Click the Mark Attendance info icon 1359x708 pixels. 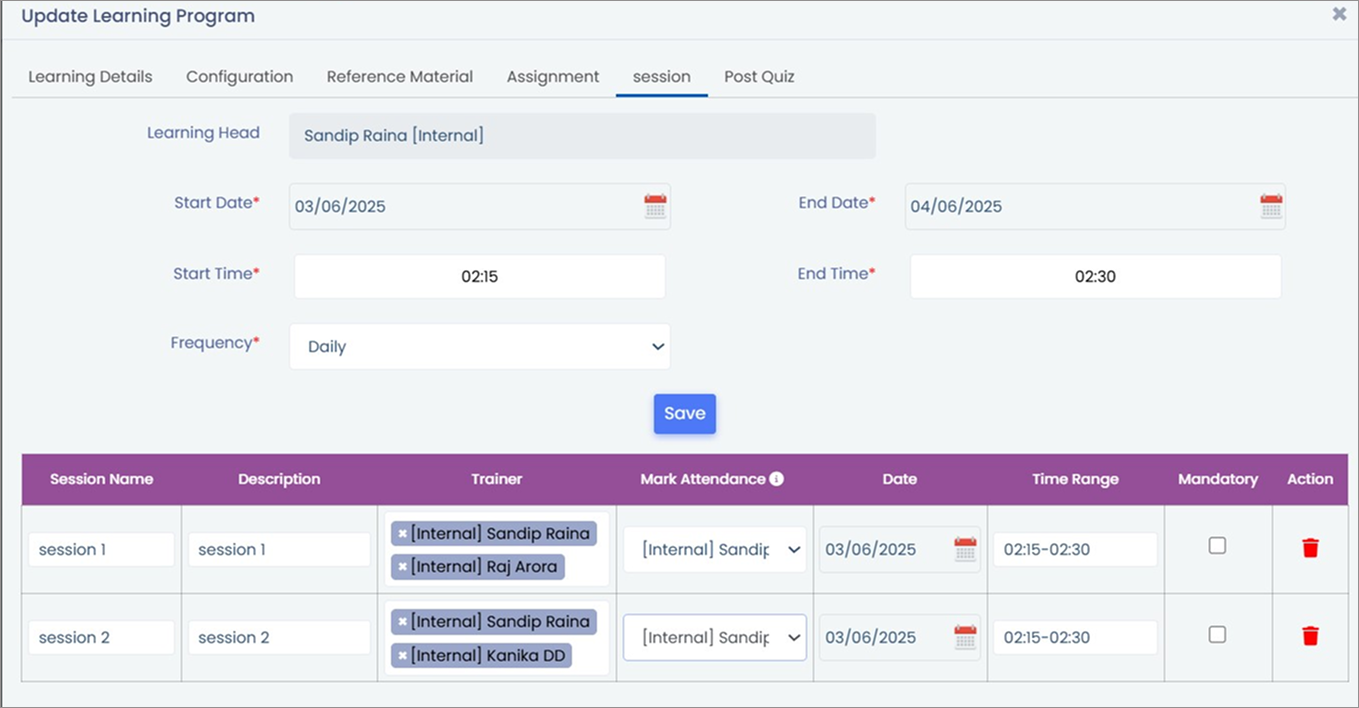pyautogui.click(x=777, y=479)
